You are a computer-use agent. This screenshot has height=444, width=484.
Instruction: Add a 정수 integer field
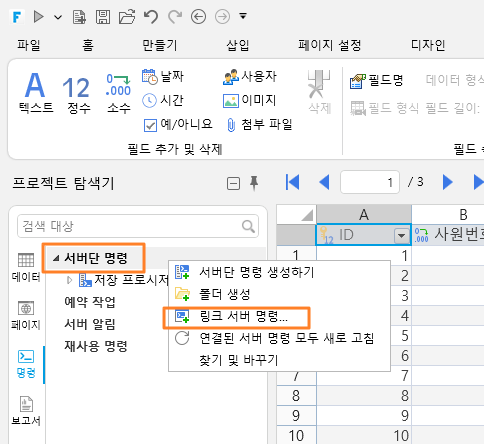click(x=78, y=95)
